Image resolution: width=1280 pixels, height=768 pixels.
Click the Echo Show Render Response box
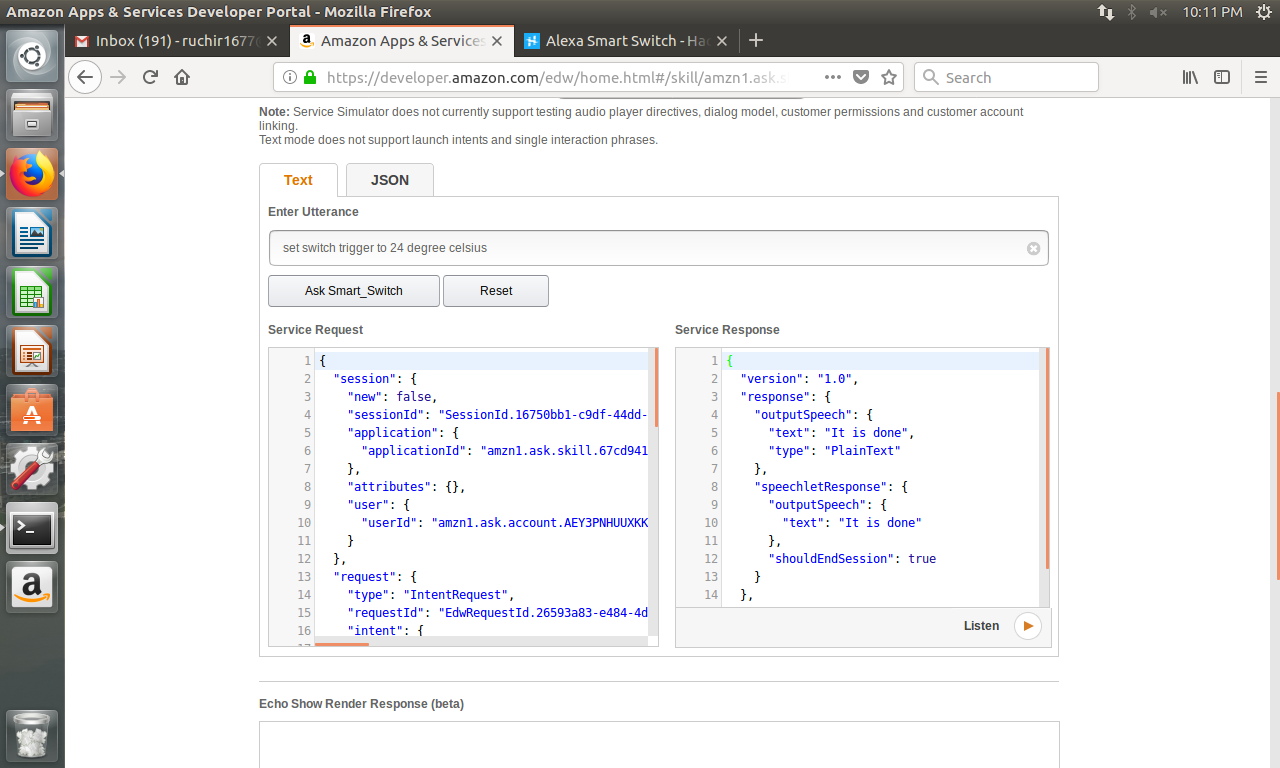click(x=659, y=744)
